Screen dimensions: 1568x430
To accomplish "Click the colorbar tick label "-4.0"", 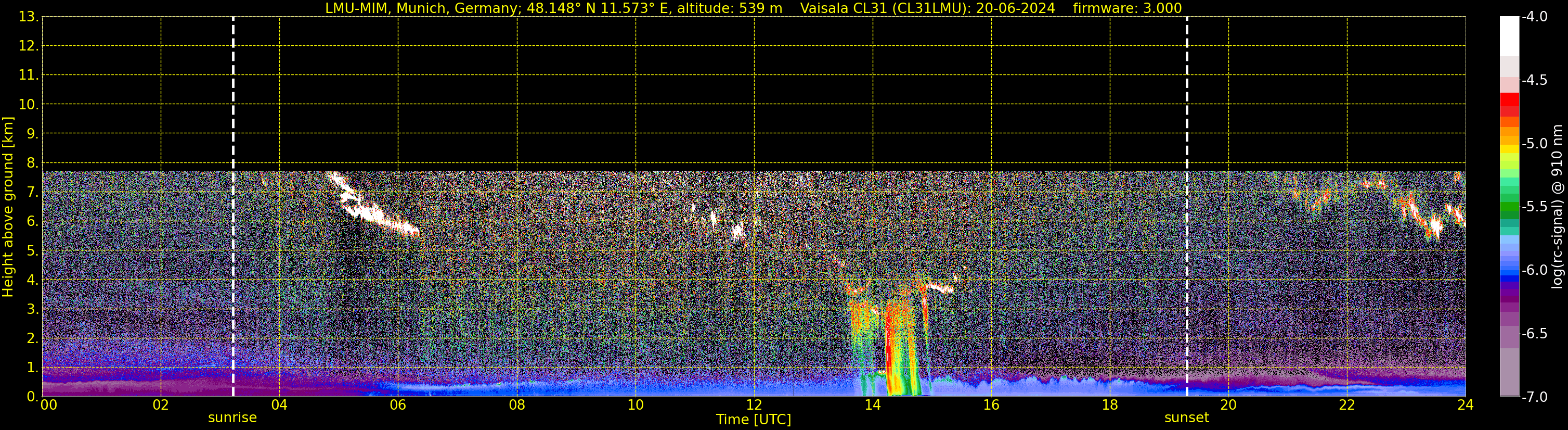I will click(1534, 17).
